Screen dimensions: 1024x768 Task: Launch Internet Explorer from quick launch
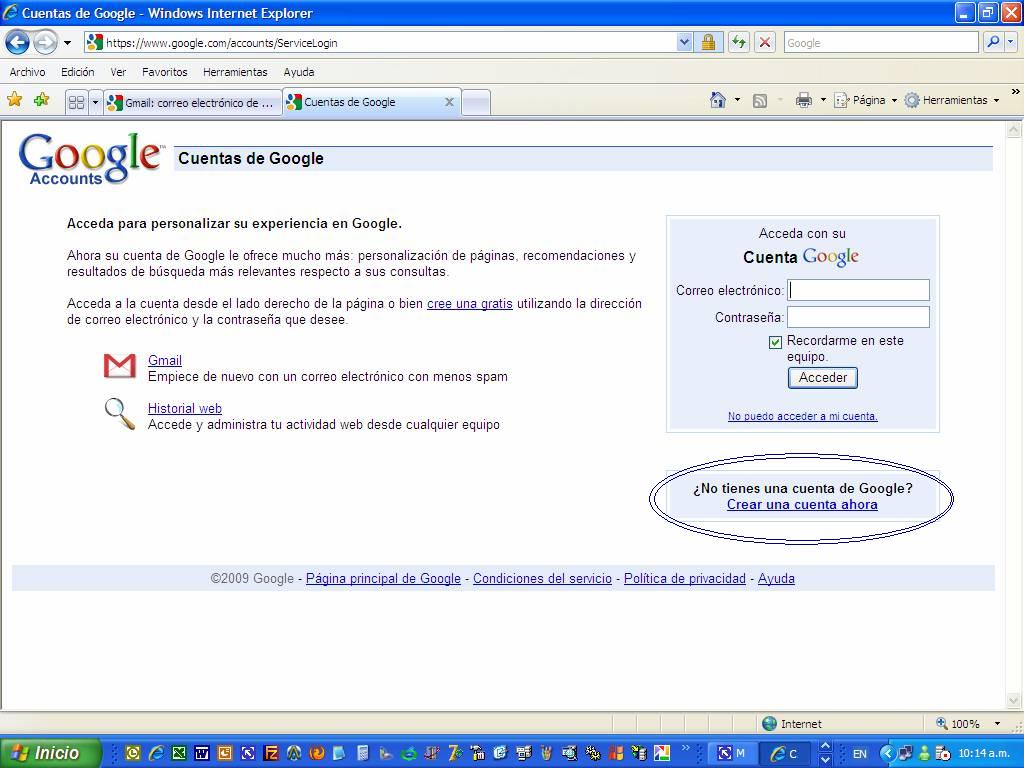pos(156,753)
